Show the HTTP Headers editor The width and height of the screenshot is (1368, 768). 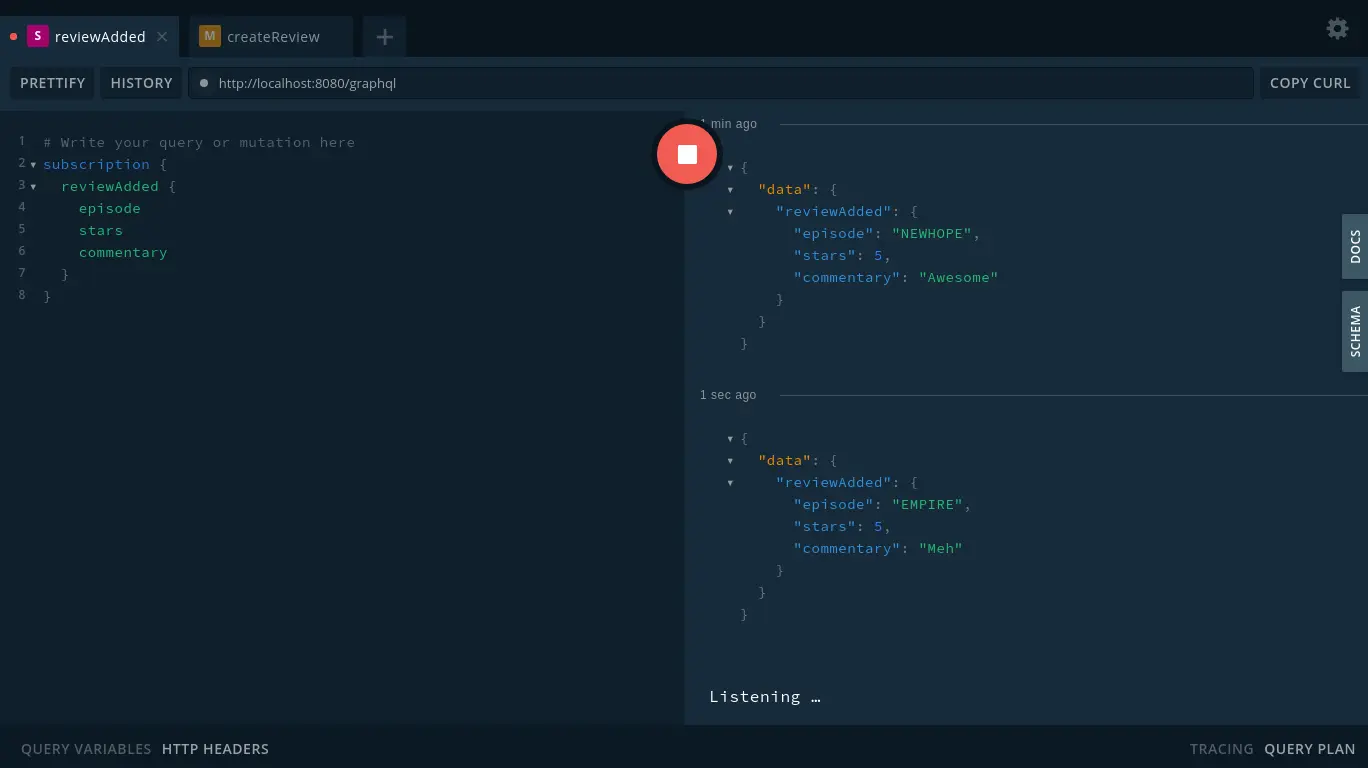click(215, 749)
